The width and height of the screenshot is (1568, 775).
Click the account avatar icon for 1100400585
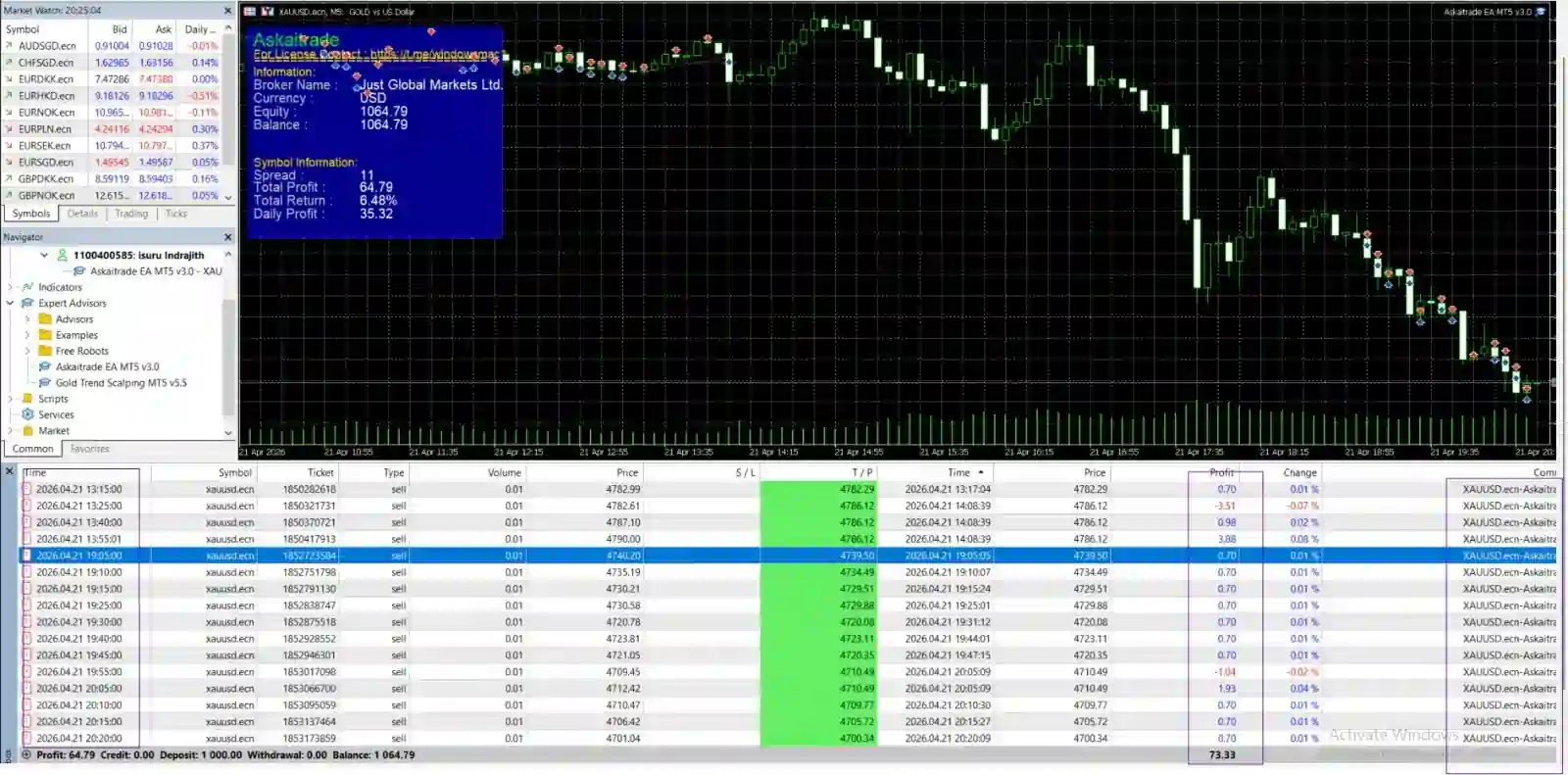pyautogui.click(x=62, y=255)
